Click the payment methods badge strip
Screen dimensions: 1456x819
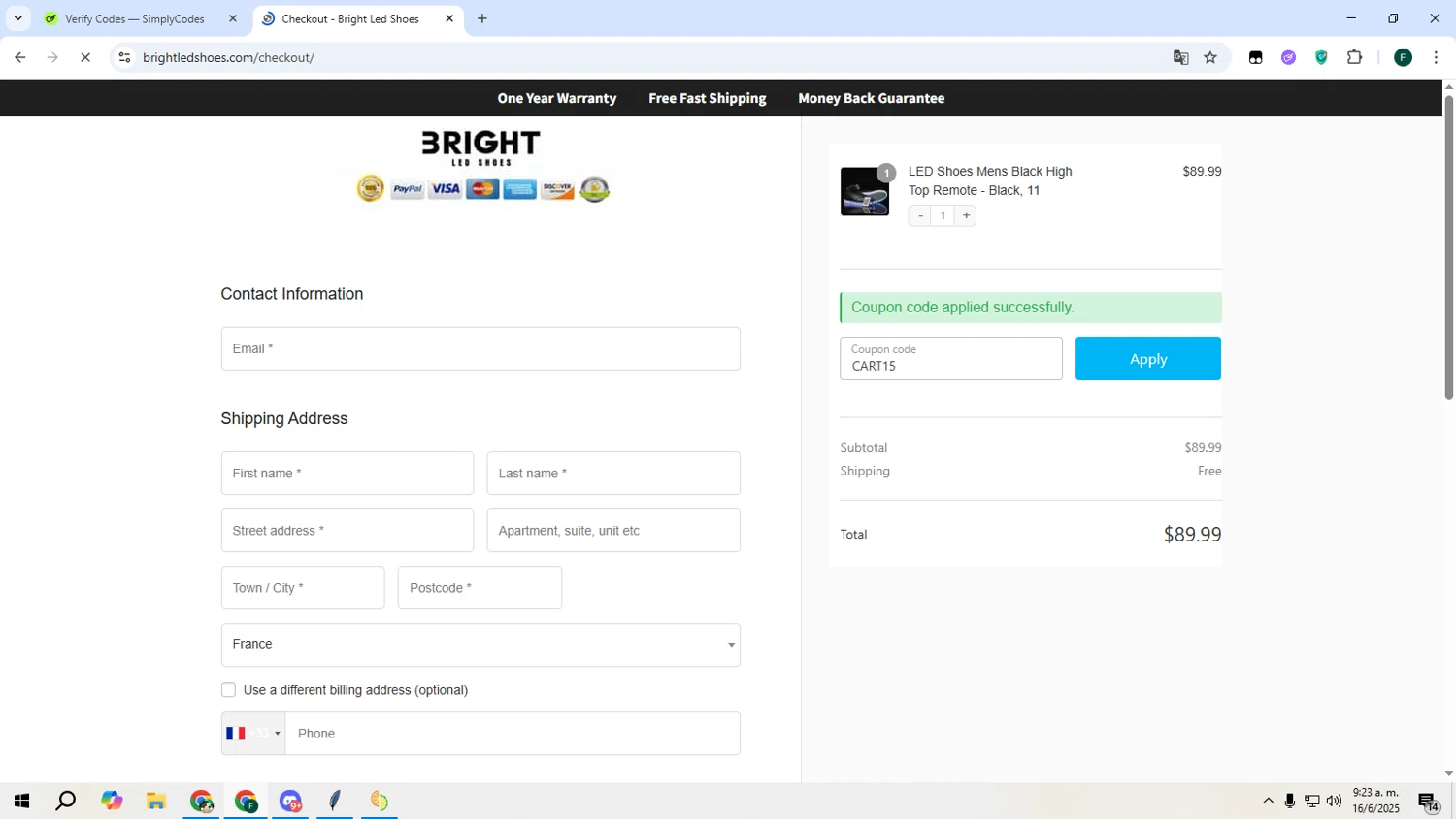pyautogui.click(x=482, y=188)
